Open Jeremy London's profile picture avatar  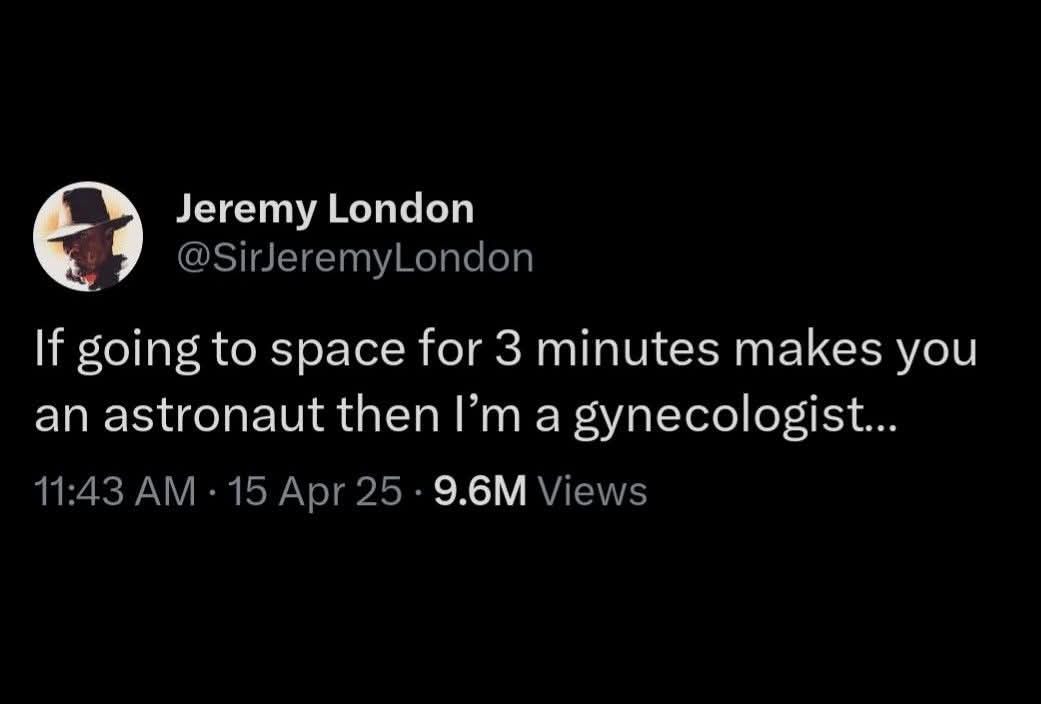[88, 236]
